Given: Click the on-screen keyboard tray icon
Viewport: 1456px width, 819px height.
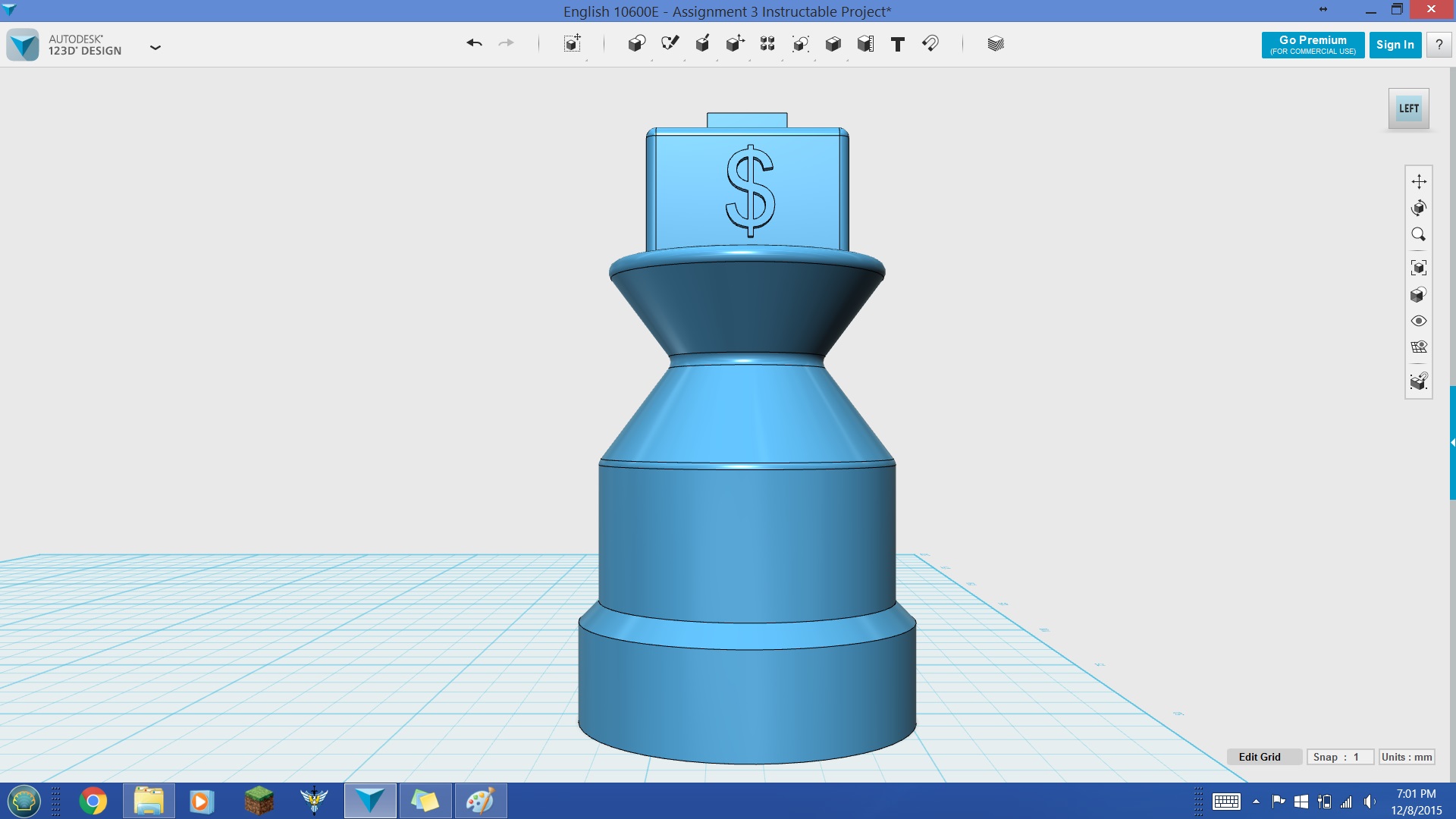Looking at the screenshot, I should pyautogui.click(x=1226, y=802).
